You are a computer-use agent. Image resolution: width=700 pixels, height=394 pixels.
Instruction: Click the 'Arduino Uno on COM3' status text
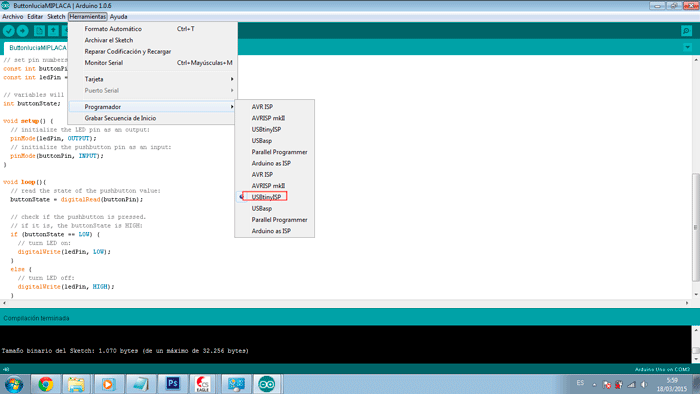tap(662, 369)
